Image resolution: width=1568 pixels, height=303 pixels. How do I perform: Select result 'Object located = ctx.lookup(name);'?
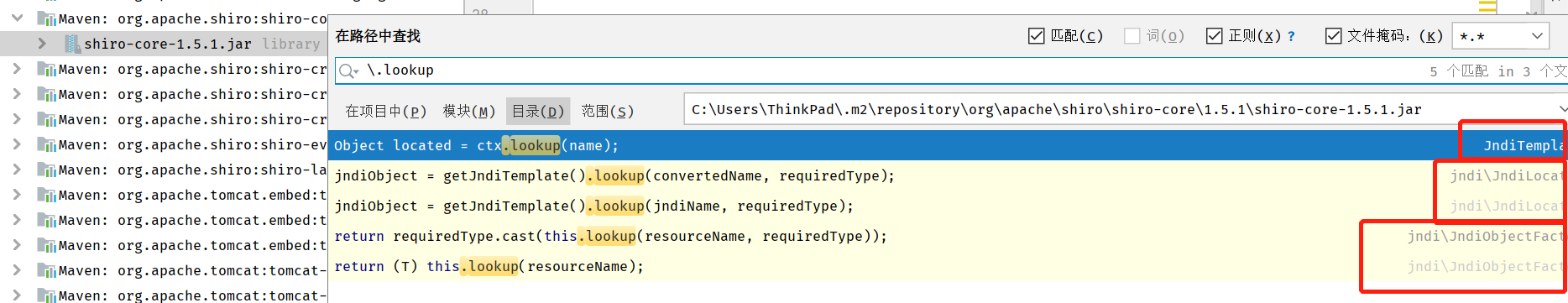[947, 145]
